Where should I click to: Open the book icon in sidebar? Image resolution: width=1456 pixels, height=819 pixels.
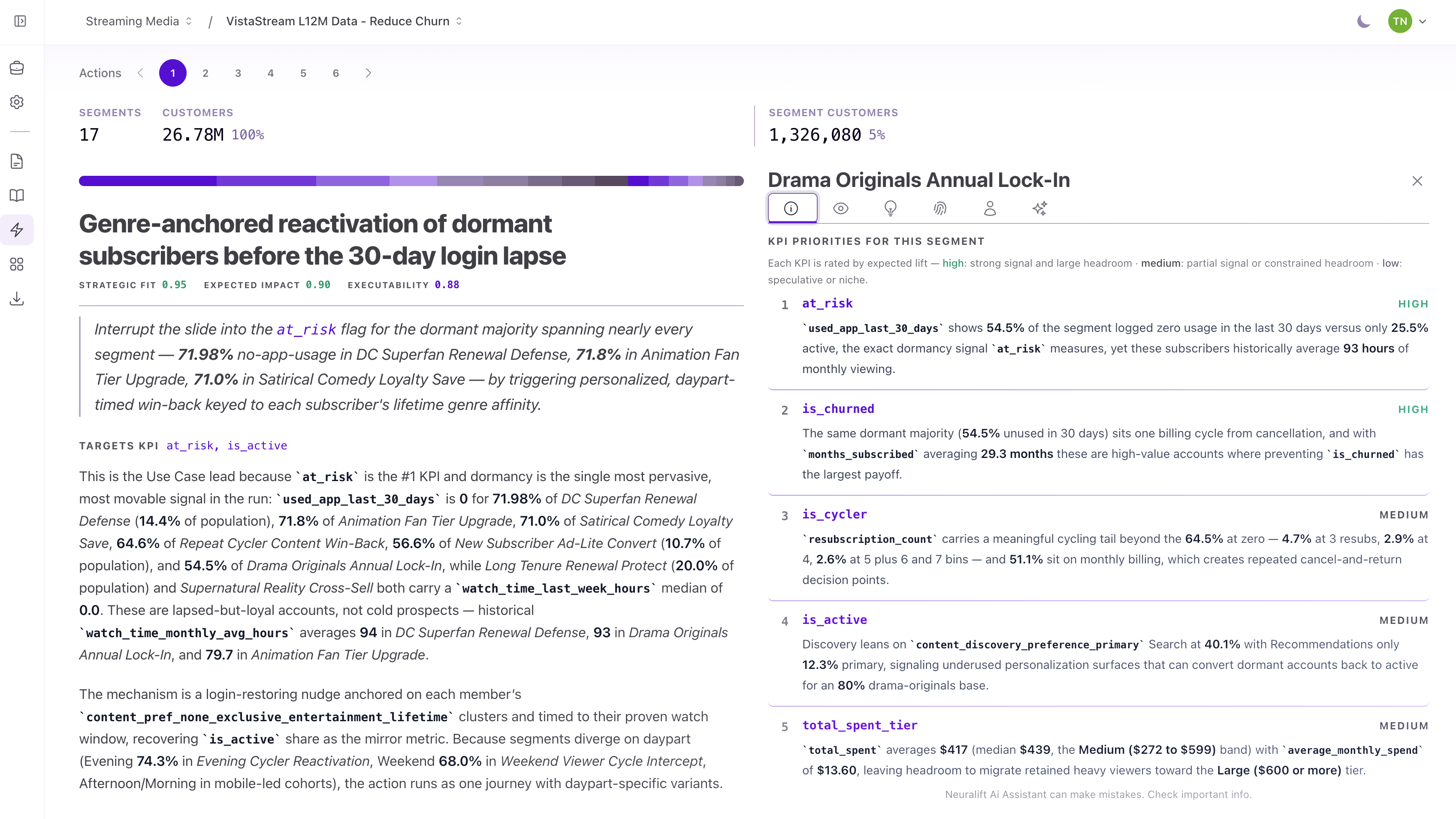(17, 196)
